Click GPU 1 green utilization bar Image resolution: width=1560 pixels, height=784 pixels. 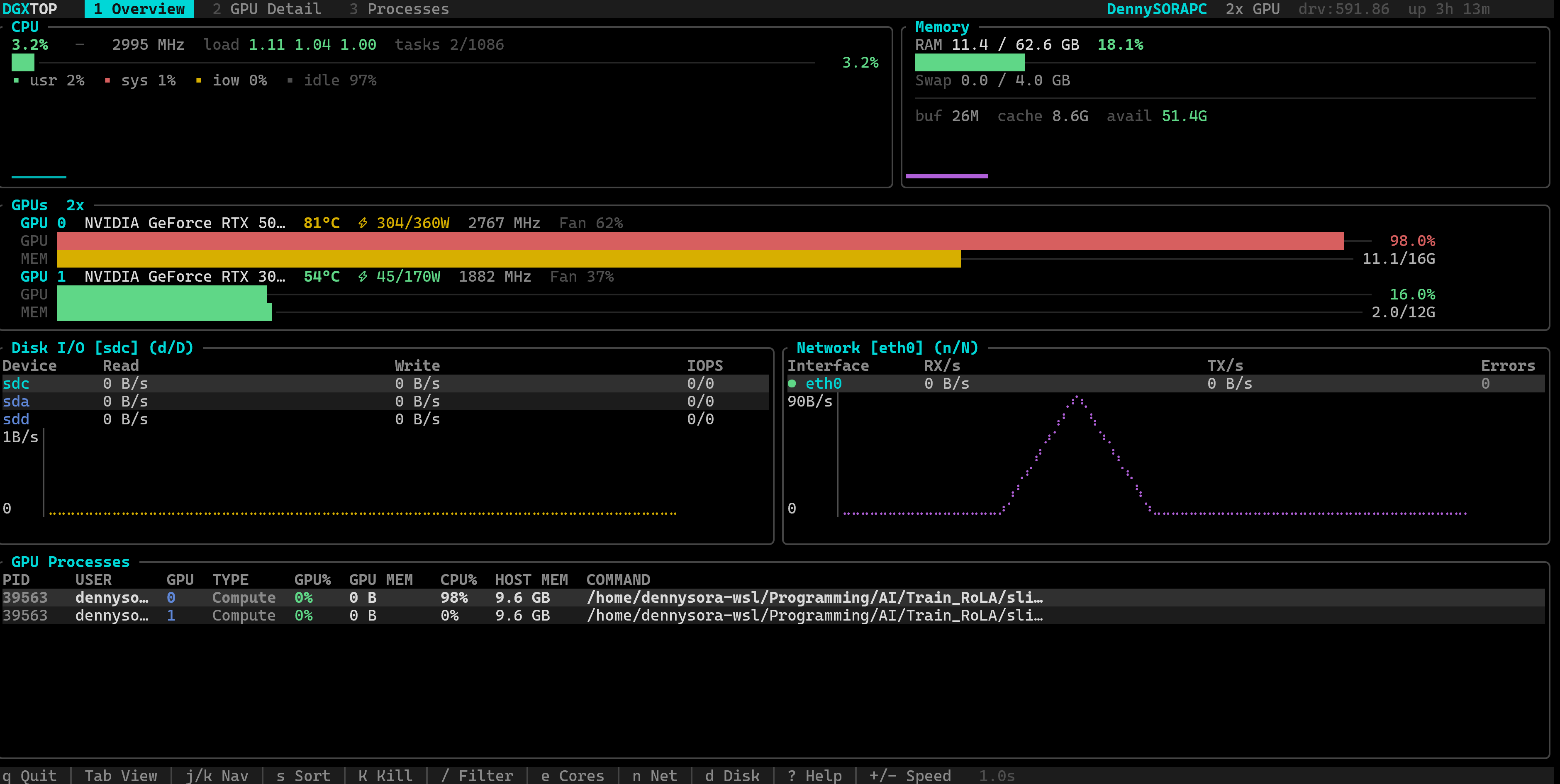pyautogui.click(x=162, y=294)
